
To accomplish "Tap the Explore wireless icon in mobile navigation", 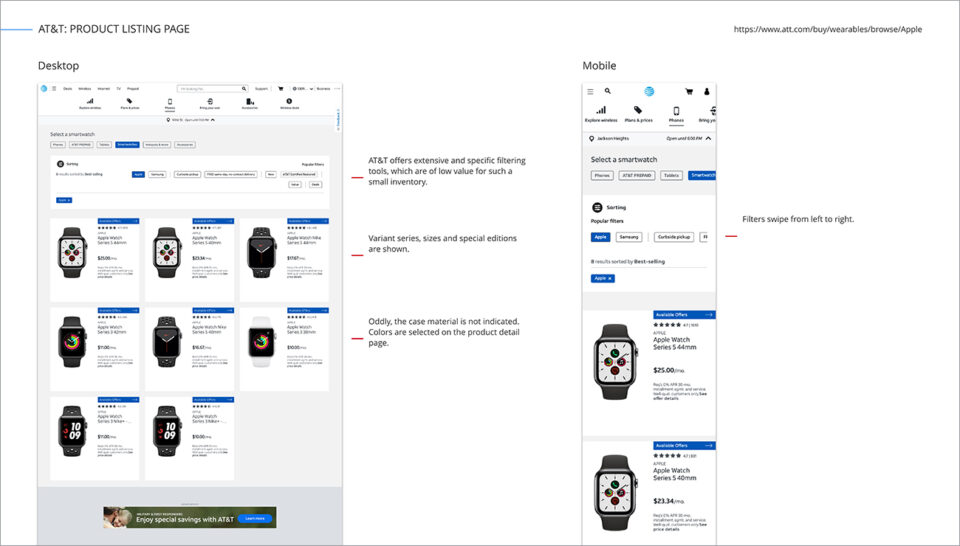I will [x=601, y=110].
